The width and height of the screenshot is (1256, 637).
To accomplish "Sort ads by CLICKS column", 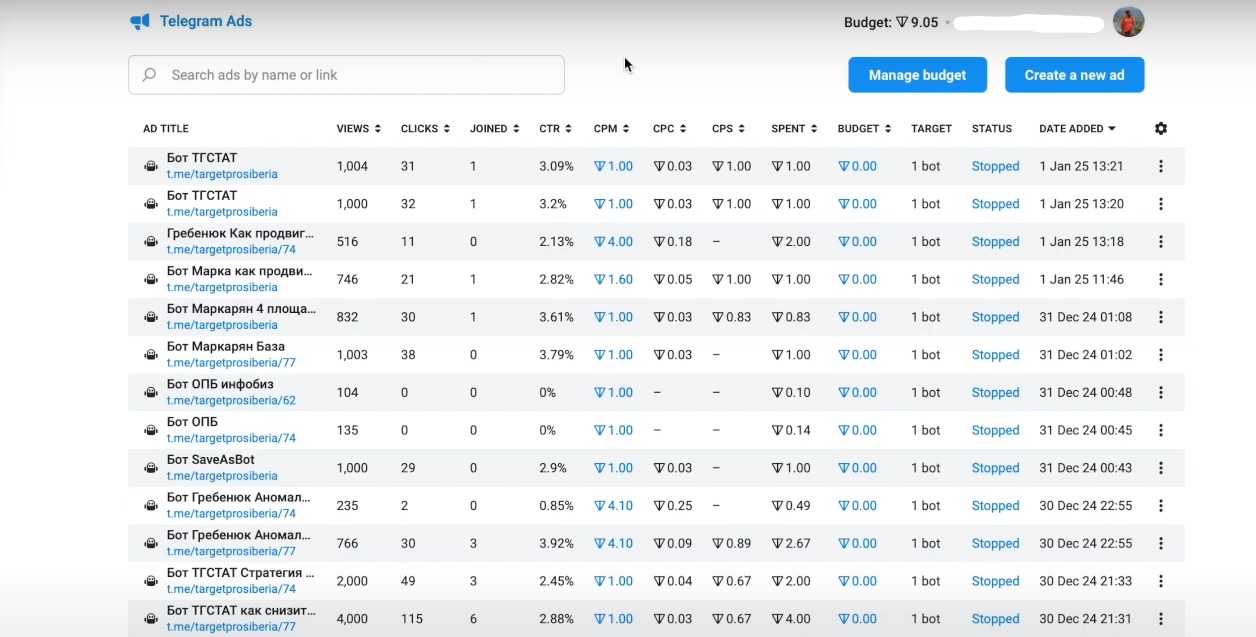I will [x=425, y=129].
